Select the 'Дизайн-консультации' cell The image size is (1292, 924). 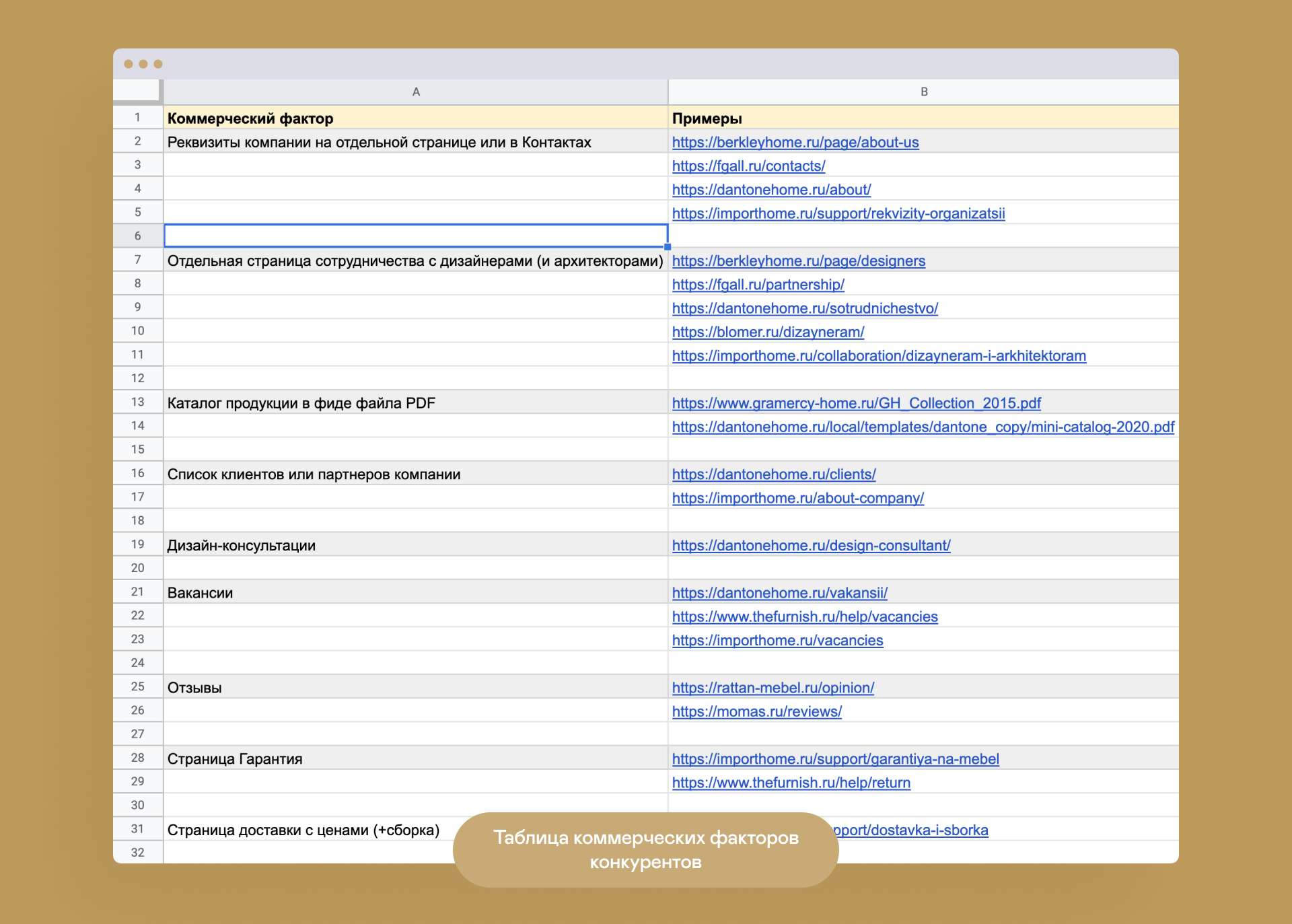point(416,545)
